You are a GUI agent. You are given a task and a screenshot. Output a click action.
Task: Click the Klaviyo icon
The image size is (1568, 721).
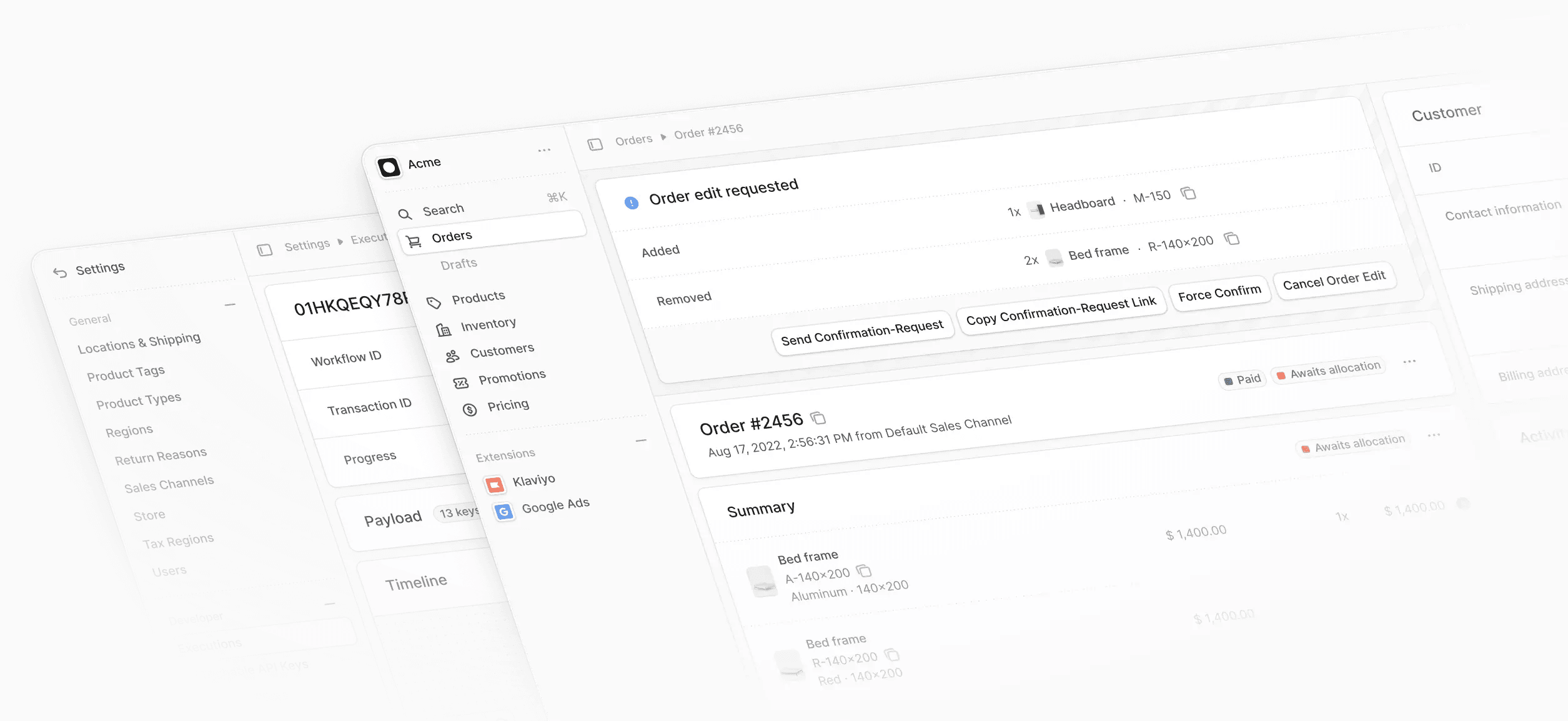click(495, 485)
